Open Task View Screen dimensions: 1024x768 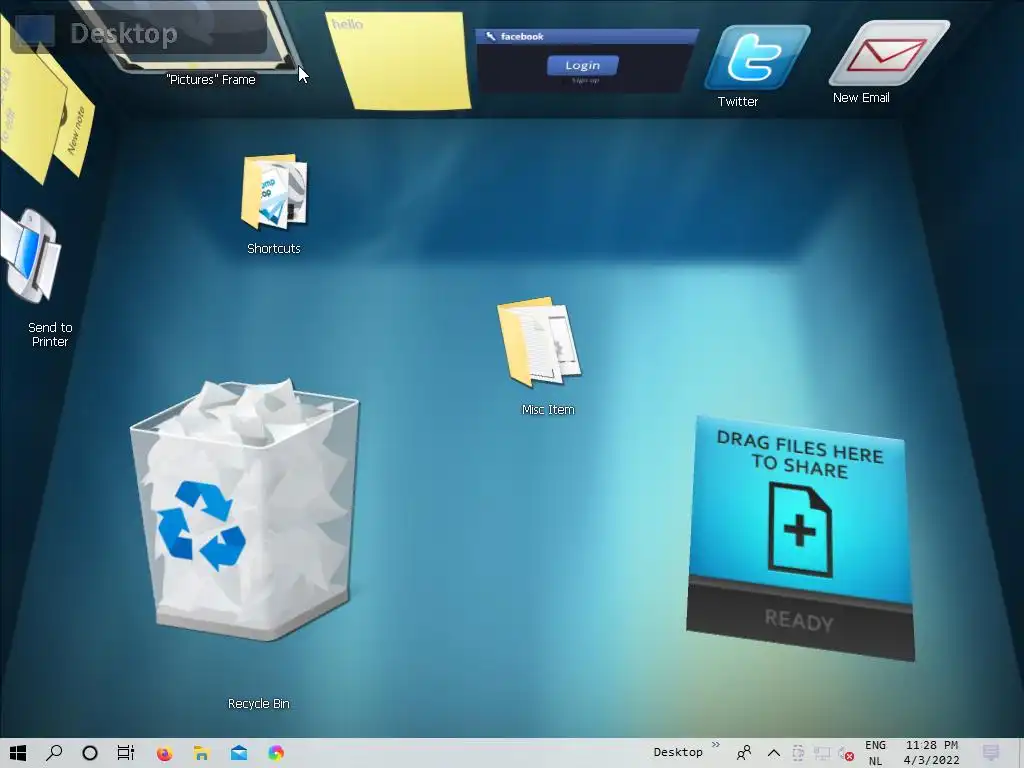[x=125, y=753]
